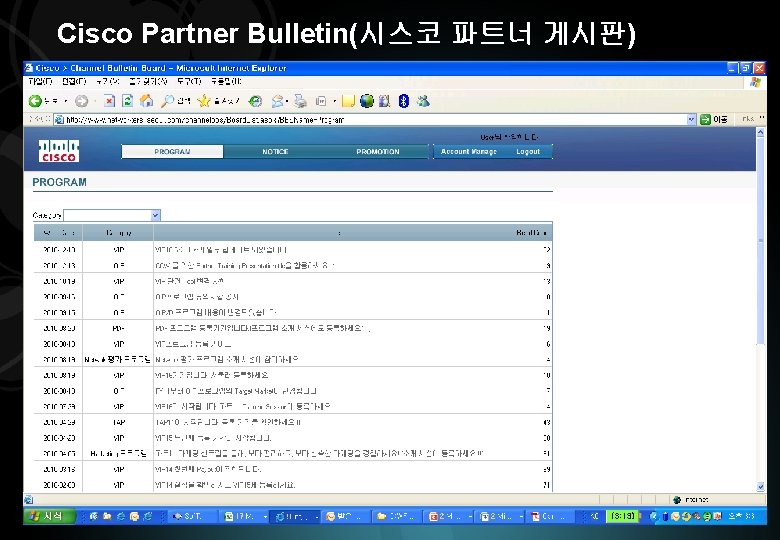Screen dimensions: 780x540
Task: Switch to the PROMOTION tab
Action: tap(378, 152)
